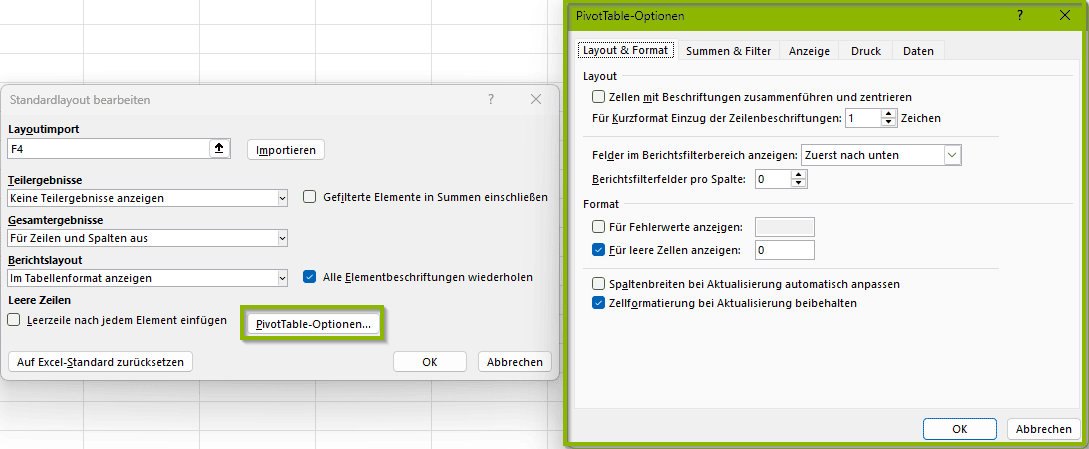The image size is (1089, 449).
Task: Enable Gefilterte Elemente in Summen einschließen
Action: (310, 197)
